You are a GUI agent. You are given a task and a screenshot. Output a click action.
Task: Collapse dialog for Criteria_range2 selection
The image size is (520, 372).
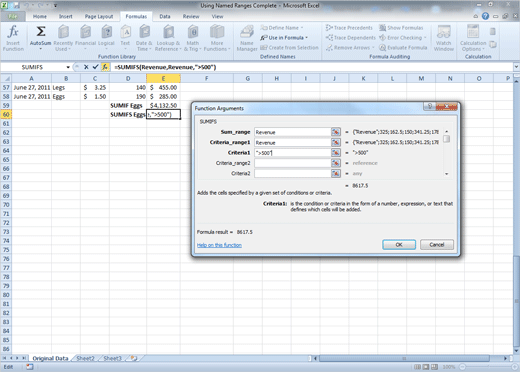336,163
